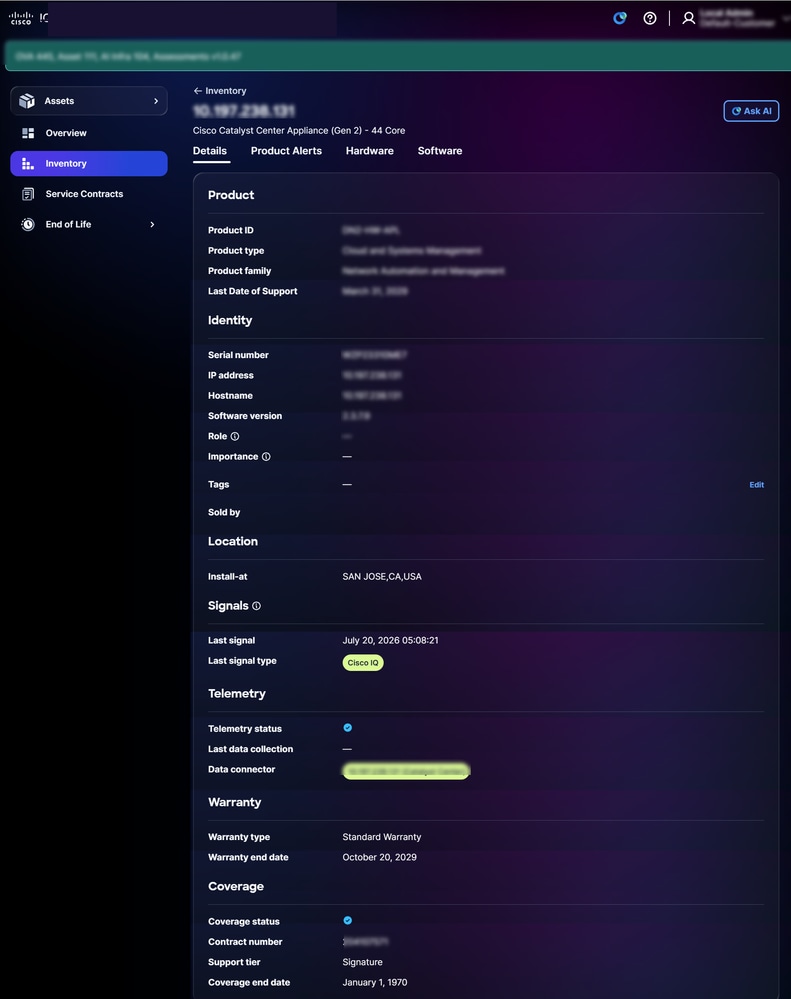Click the Service Contracts document icon
791x999 pixels.
click(28, 194)
